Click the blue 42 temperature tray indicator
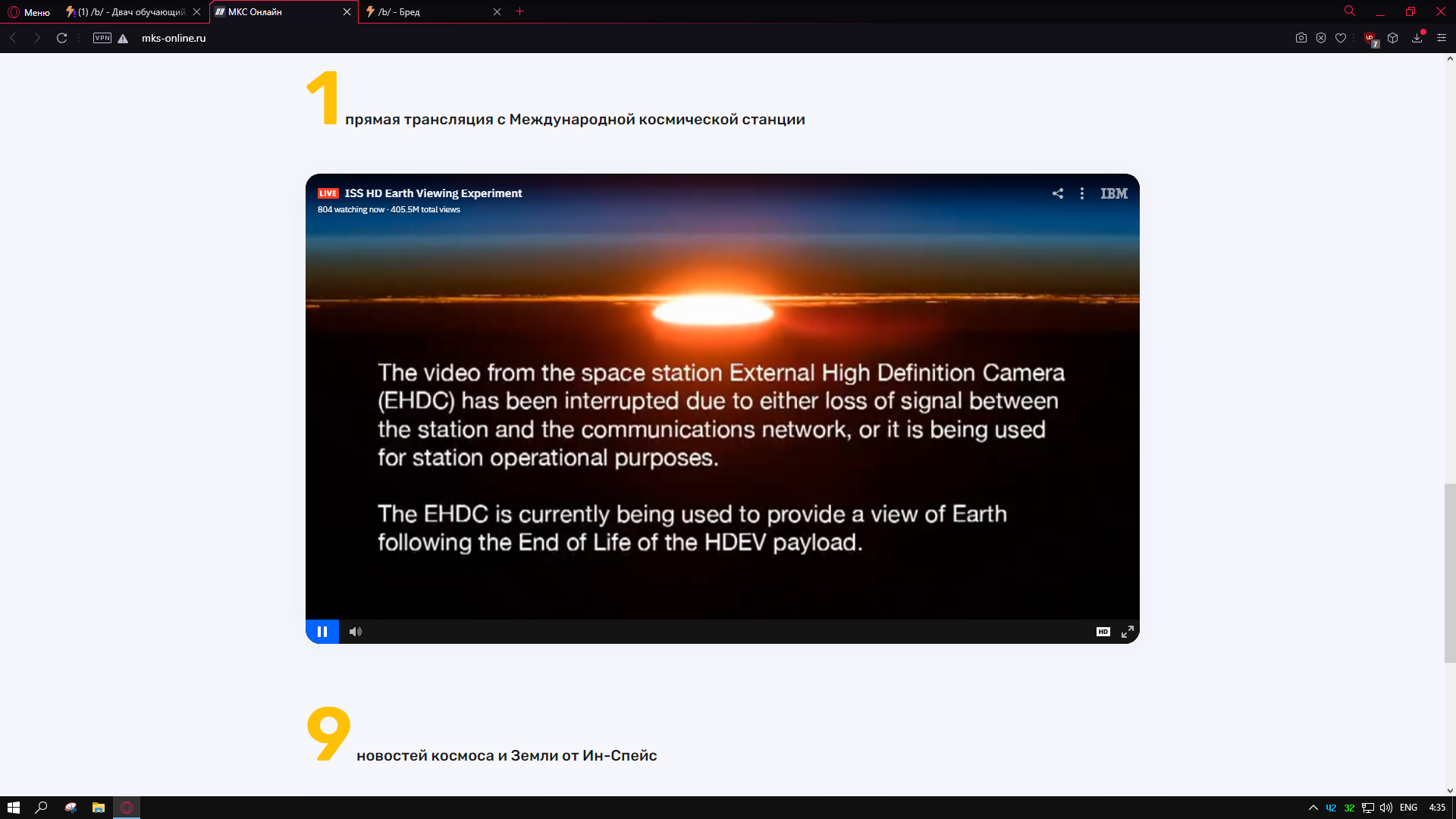The height and width of the screenshot is (819, 1456). click(1331, 808)
